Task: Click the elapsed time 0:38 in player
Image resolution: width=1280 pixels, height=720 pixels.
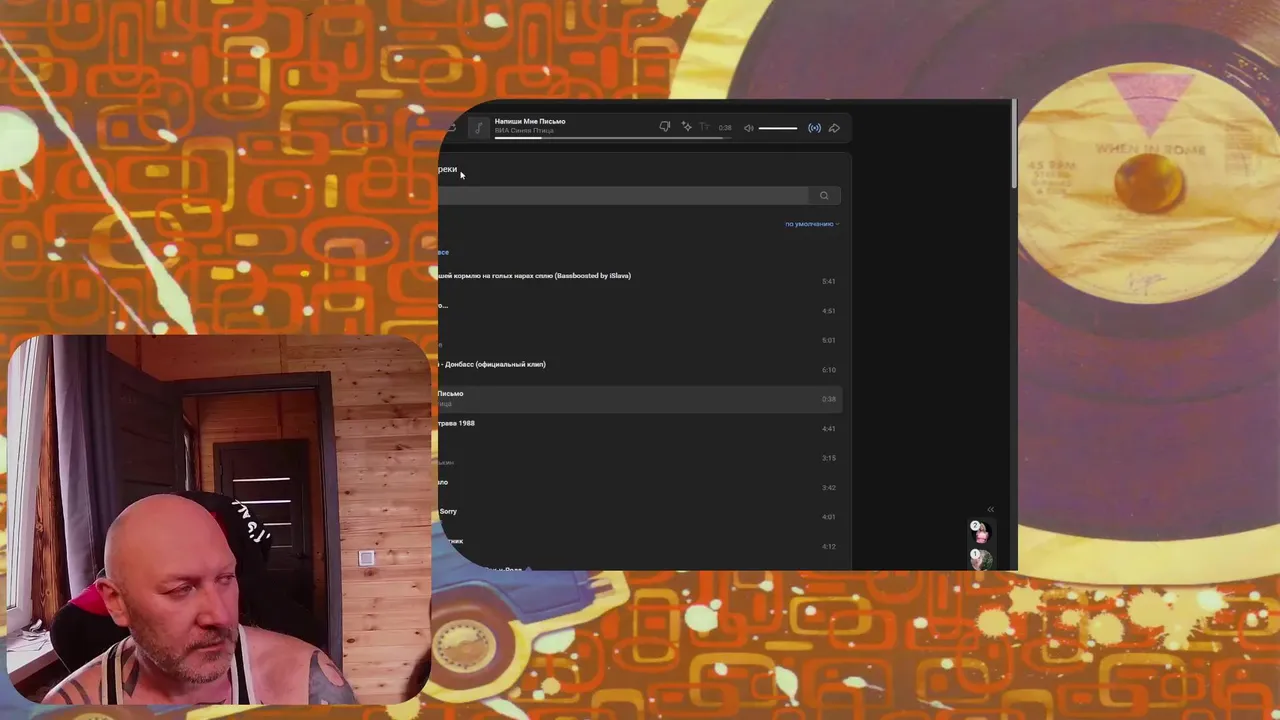Action: (725, 128)
